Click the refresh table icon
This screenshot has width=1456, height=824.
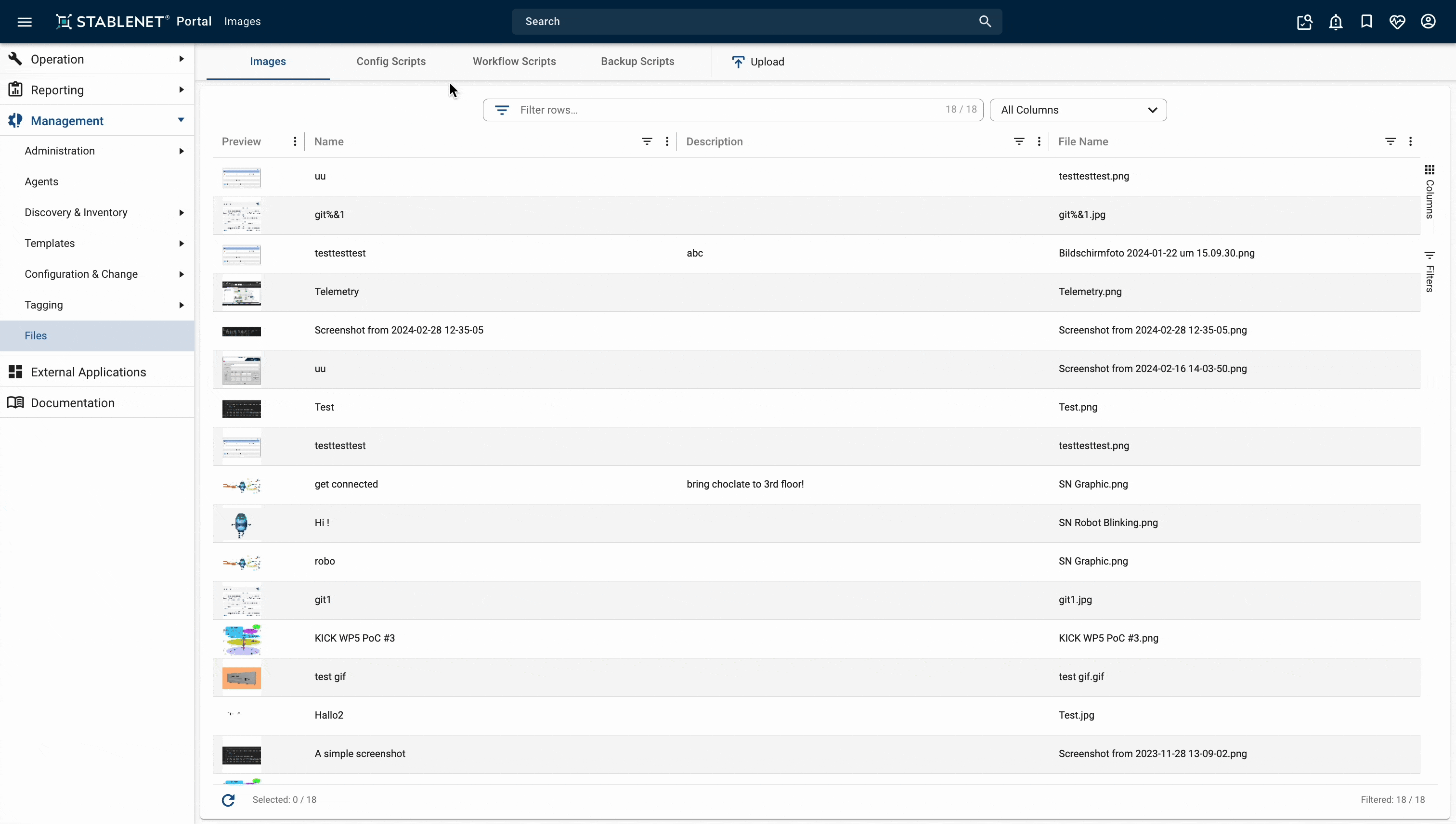[x=228, y=799]
